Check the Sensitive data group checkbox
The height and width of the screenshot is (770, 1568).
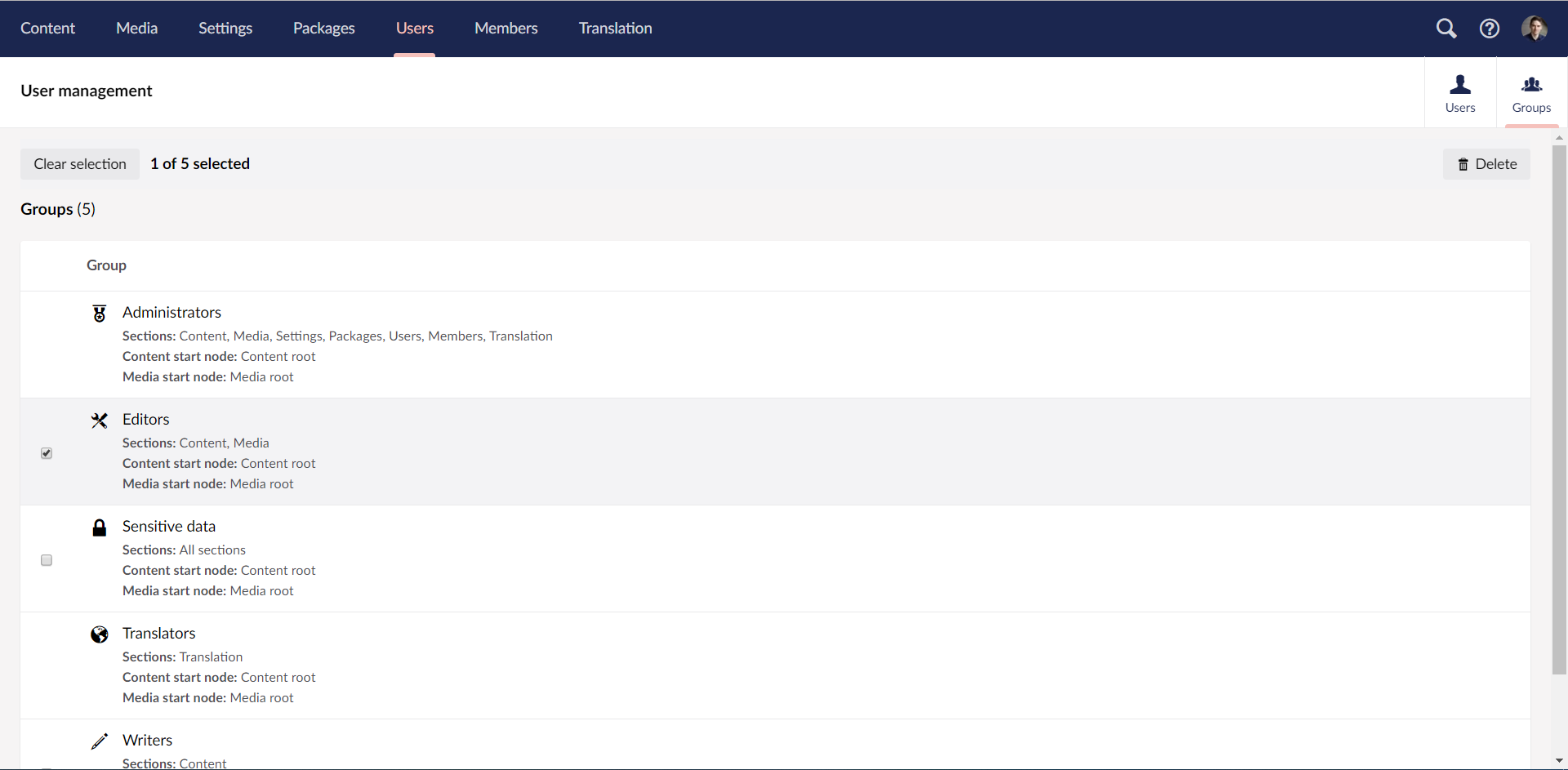pyautogui.click(x=46, y=560)
